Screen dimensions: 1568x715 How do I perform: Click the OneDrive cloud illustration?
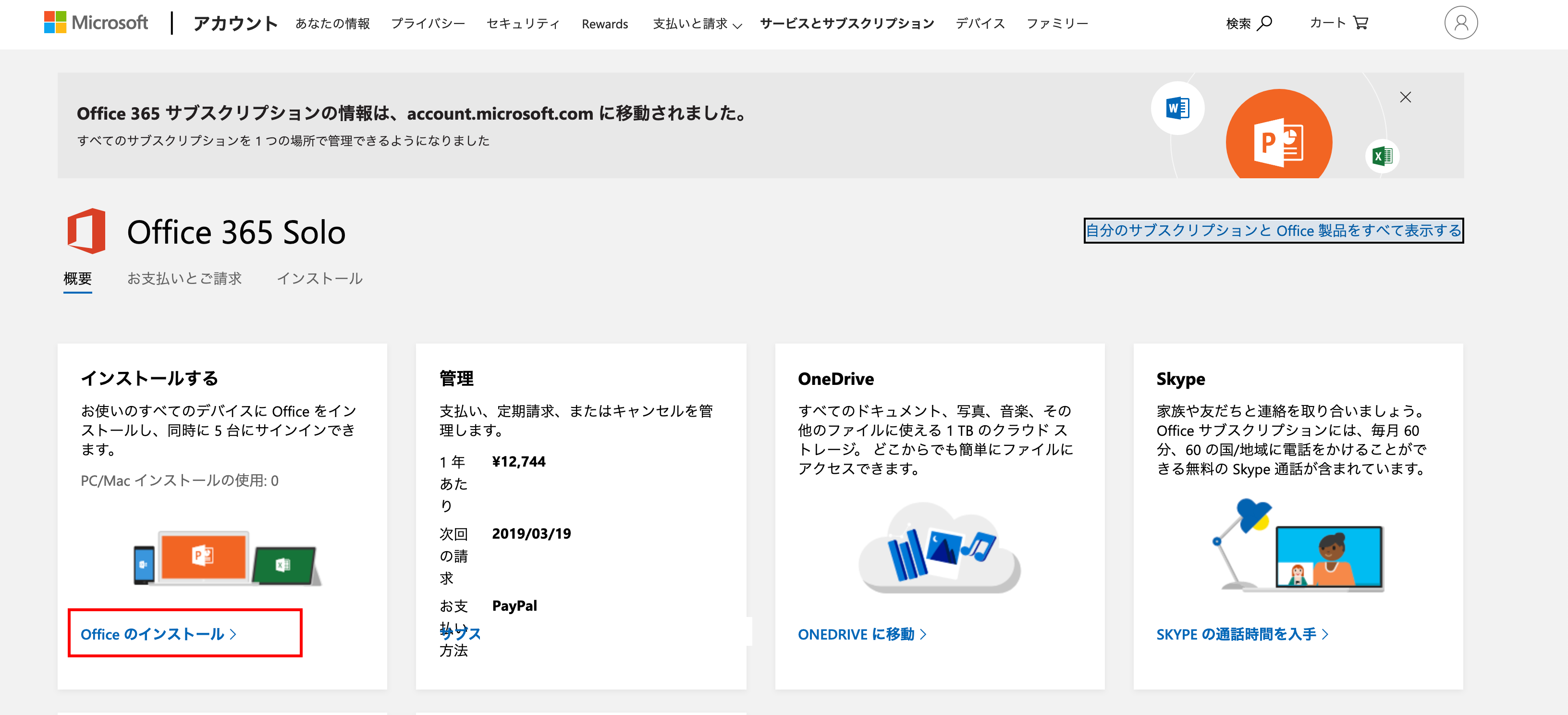[x=939, y=547]
